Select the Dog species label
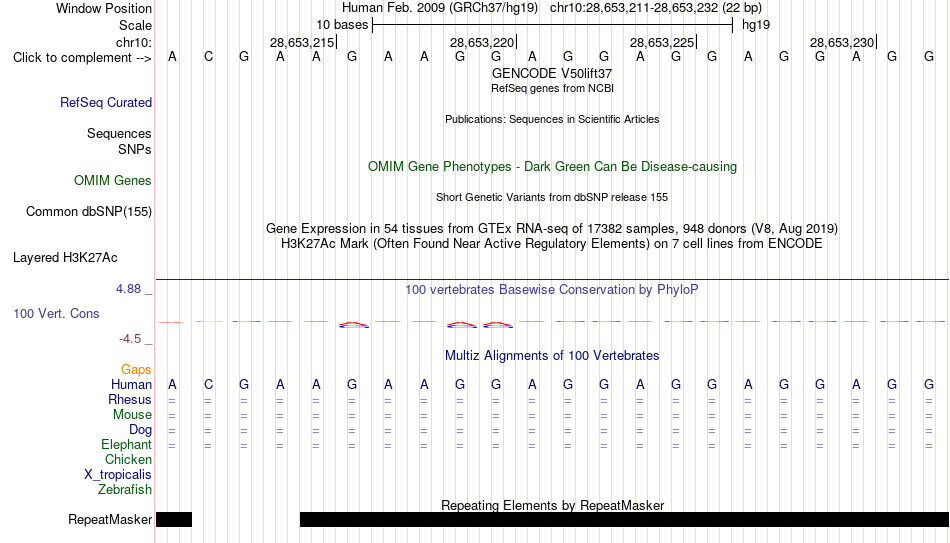The image size is (950, 543). [141, 430]
